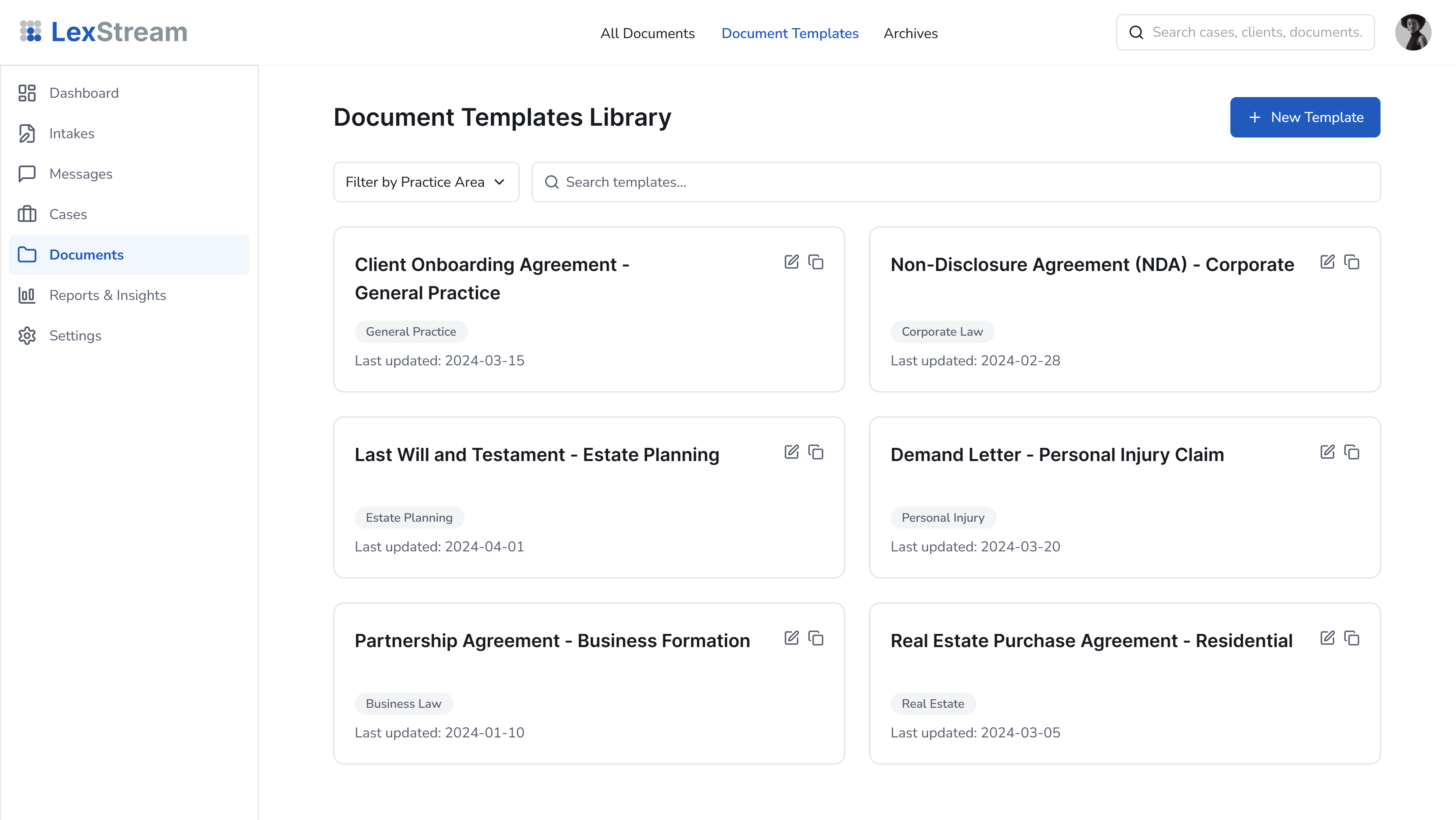Select the Document Templates tab

coord(790,33)
